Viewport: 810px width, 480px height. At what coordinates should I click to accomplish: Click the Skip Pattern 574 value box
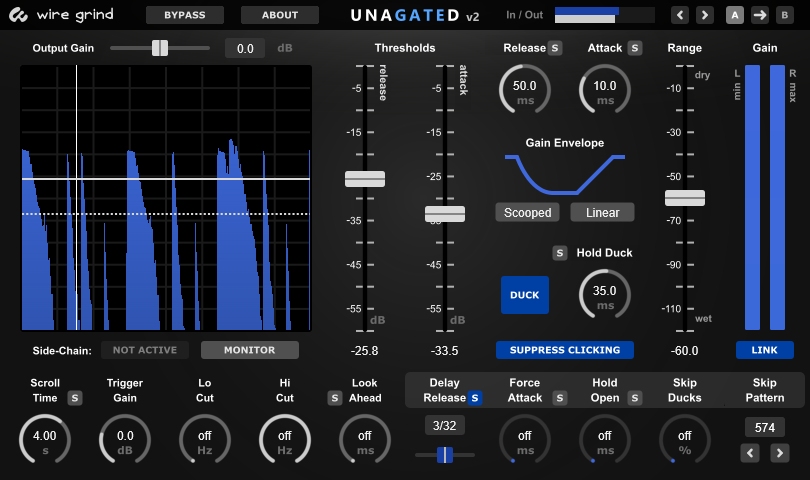coord(765,427)
